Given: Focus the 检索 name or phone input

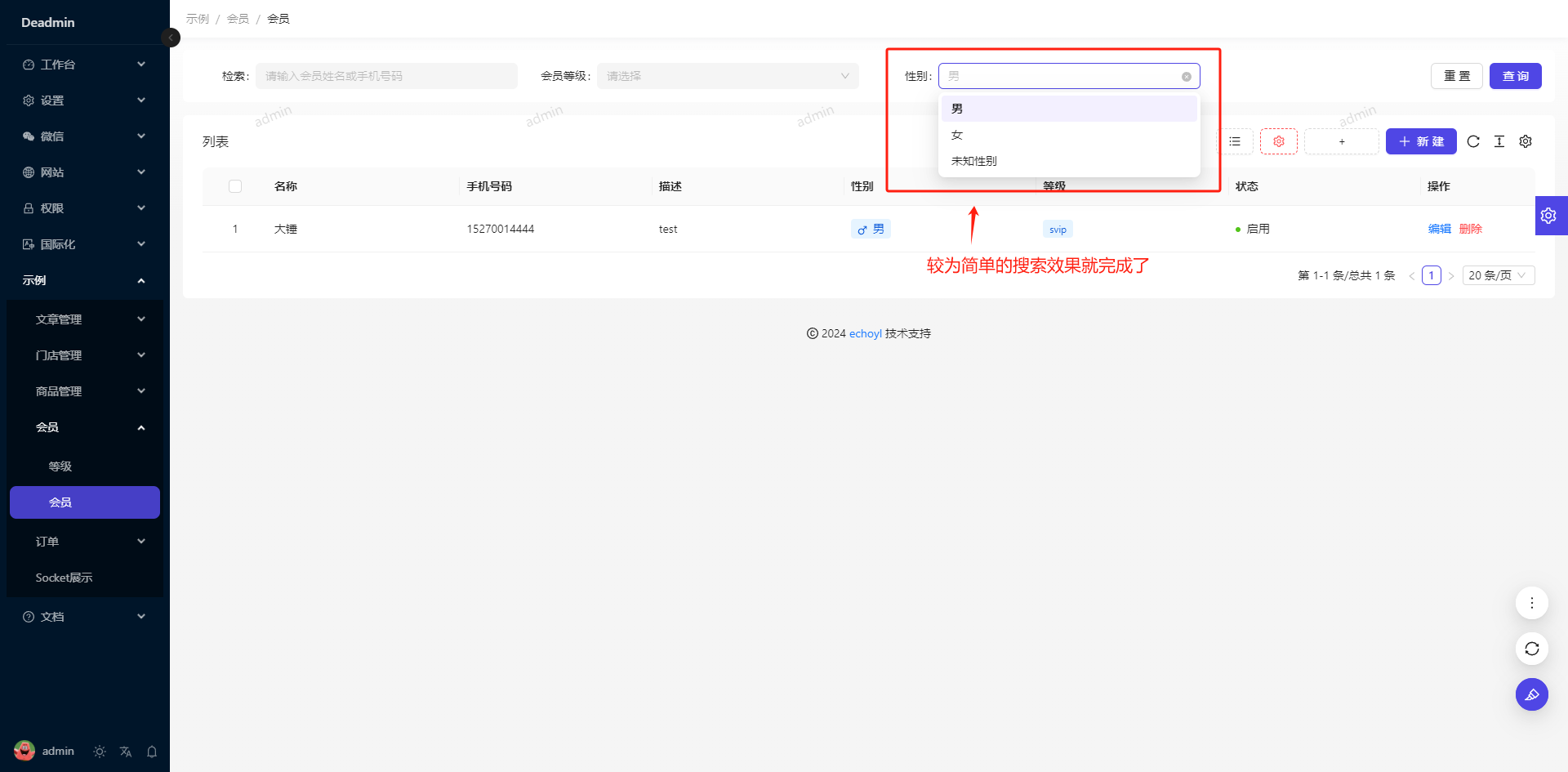Looking at the screenshot, I should (385, 76).
